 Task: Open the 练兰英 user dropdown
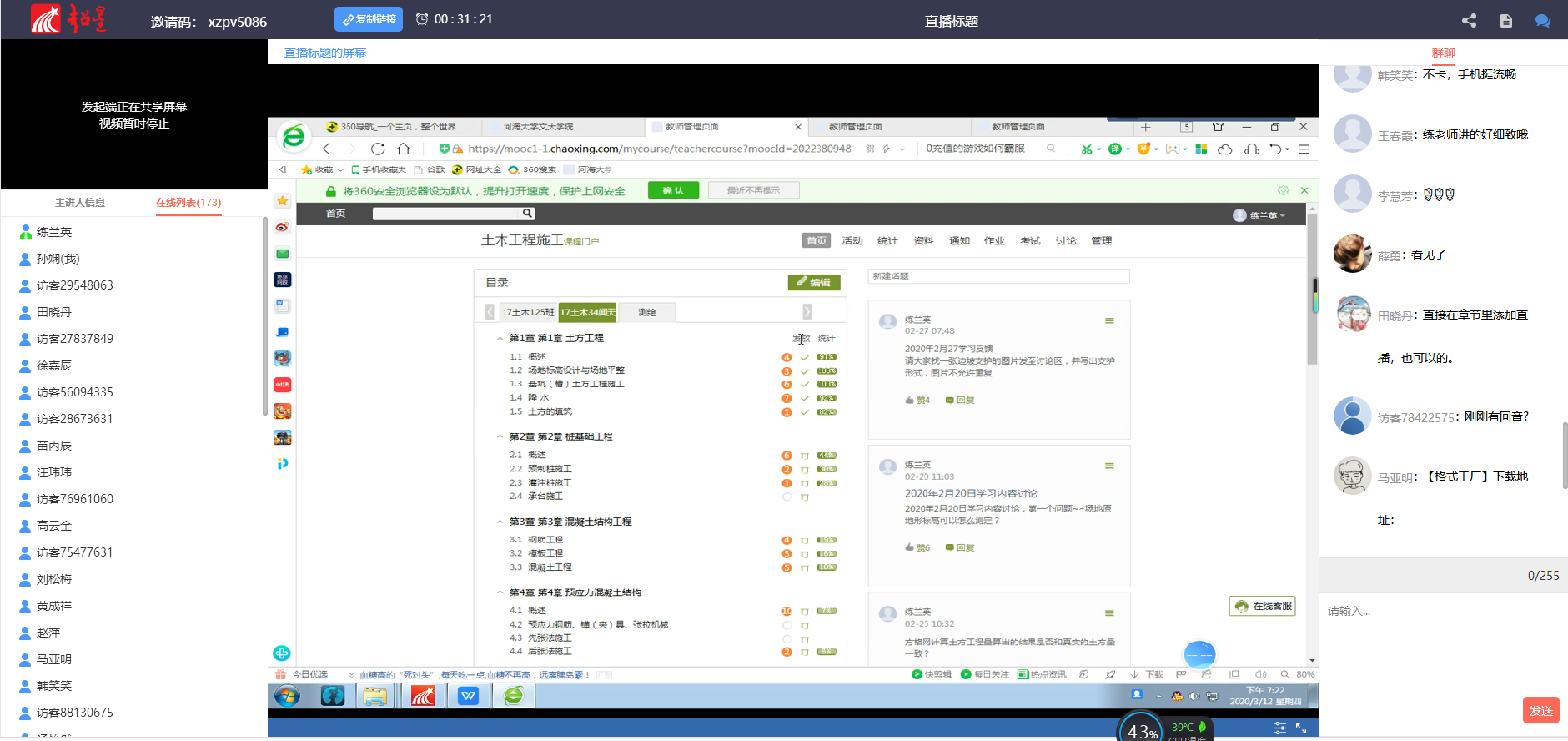(1260, 215)
